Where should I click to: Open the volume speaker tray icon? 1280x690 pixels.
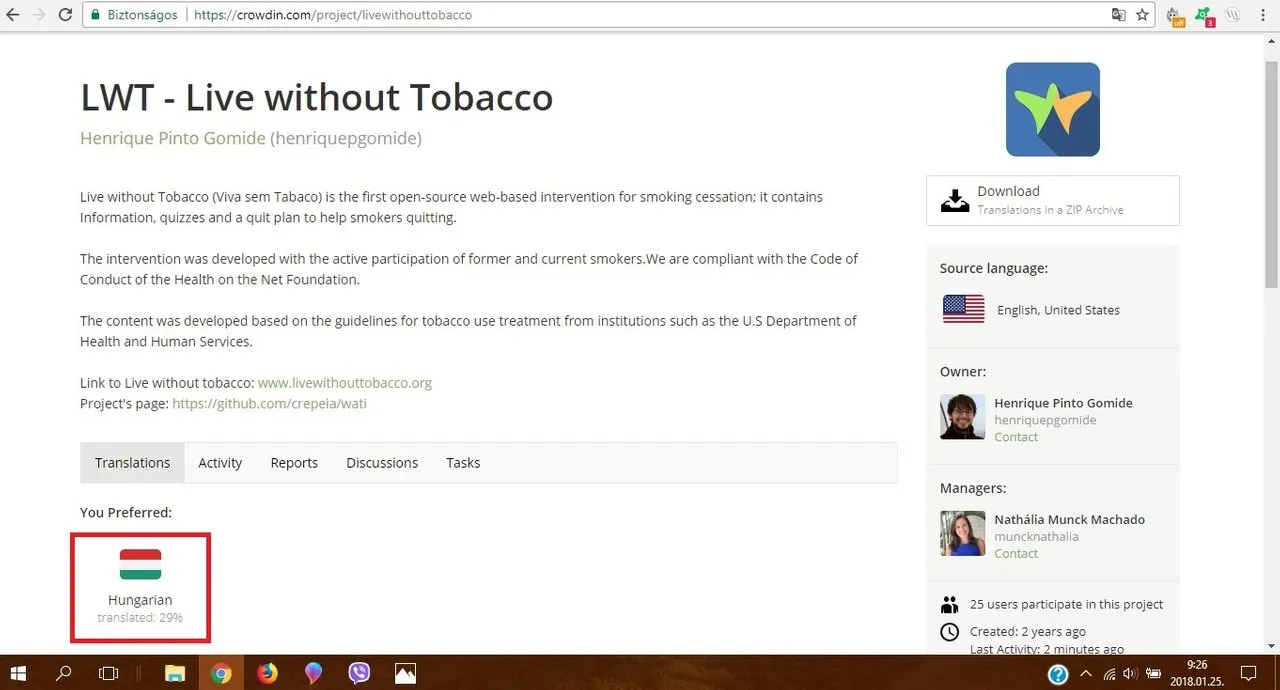(x=1130, y=674)
